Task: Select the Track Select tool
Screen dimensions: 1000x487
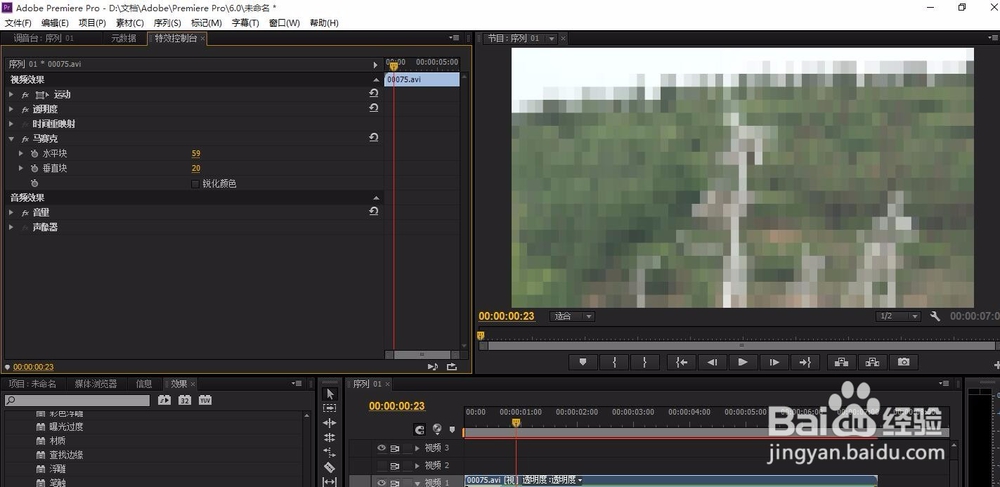Action: tap(330, 408)
